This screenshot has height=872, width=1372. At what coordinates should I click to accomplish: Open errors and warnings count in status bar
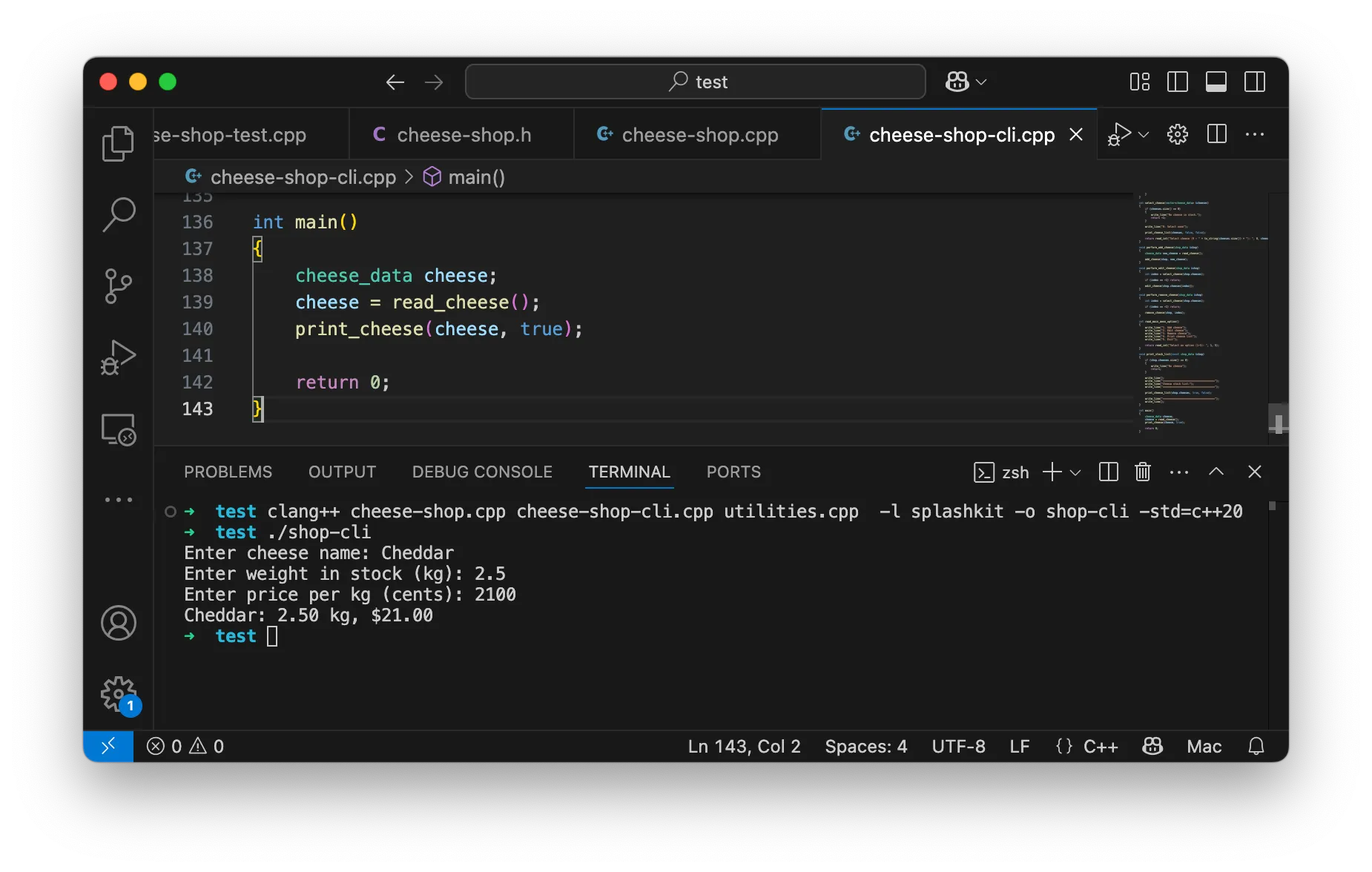pos(185,746)
